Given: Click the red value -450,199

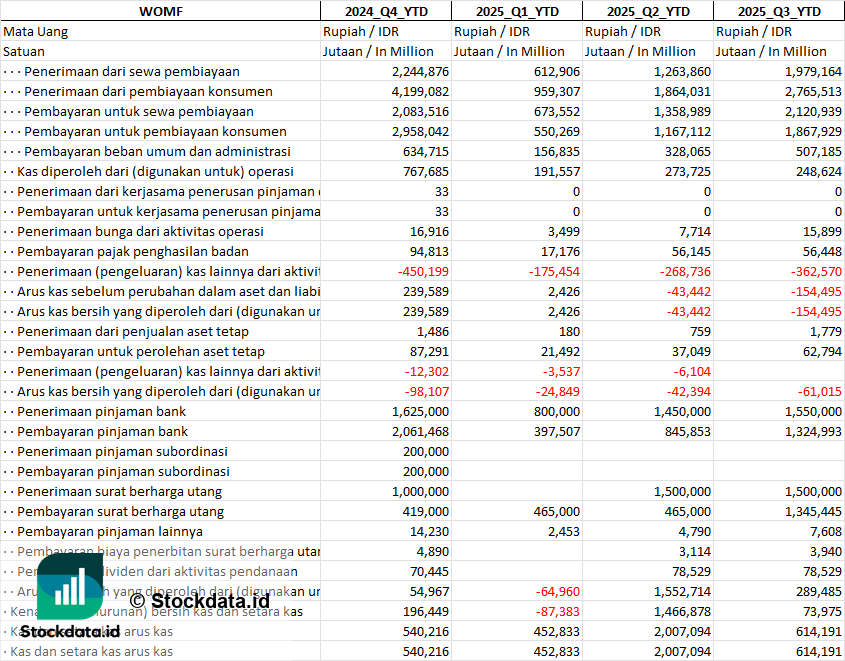Looking at the screenshot, I should coord(423,271).
